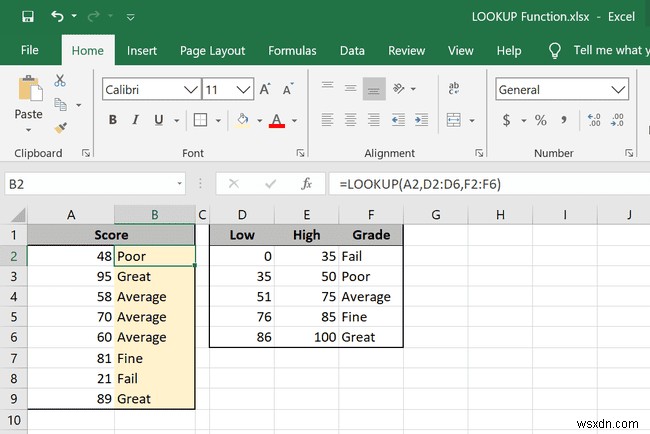
Task: Open the Font Color dropdown arrow
Action: pyautogui.click(x=295, y=121)
